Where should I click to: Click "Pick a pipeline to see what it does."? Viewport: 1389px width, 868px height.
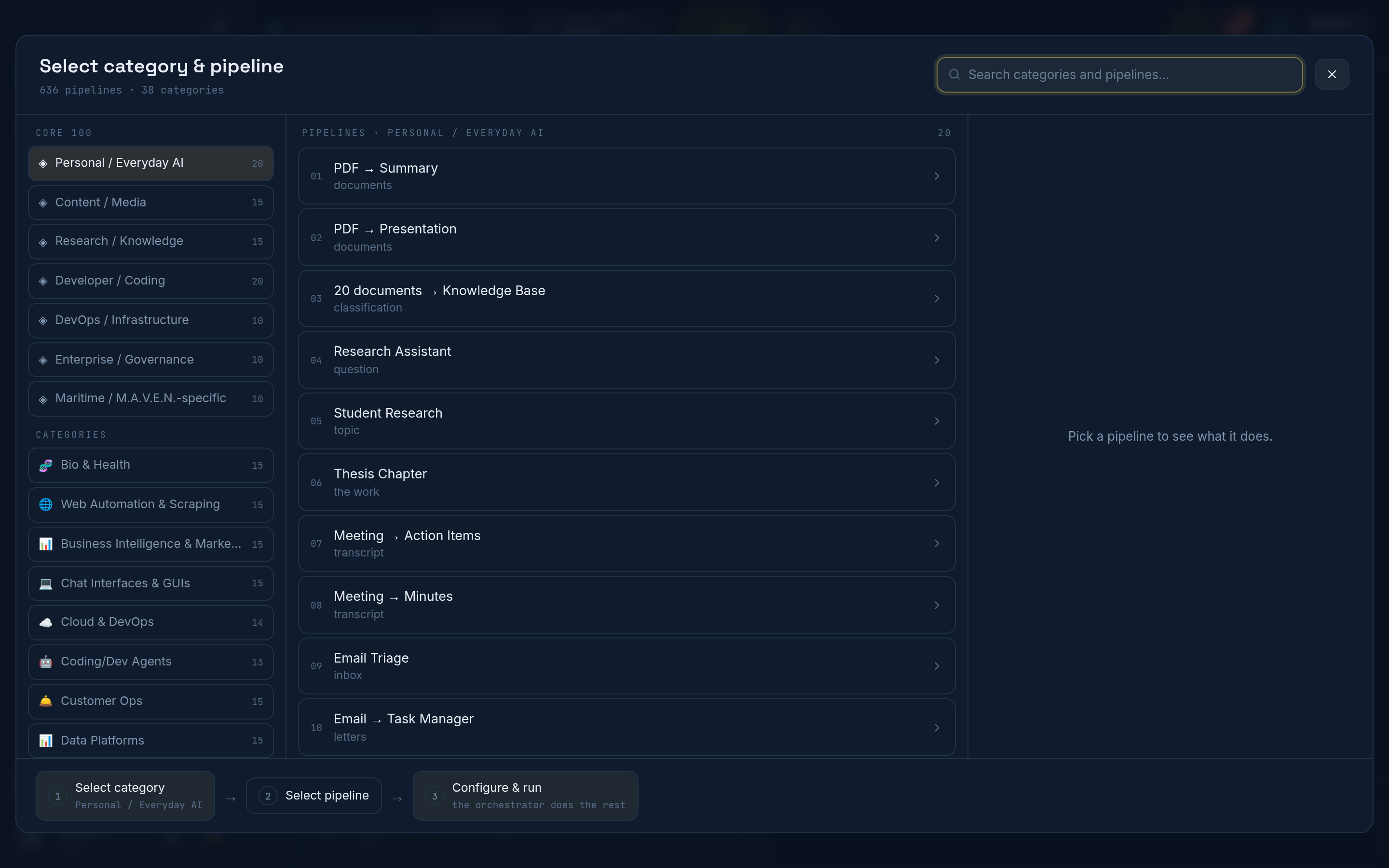click(1170, 436)
